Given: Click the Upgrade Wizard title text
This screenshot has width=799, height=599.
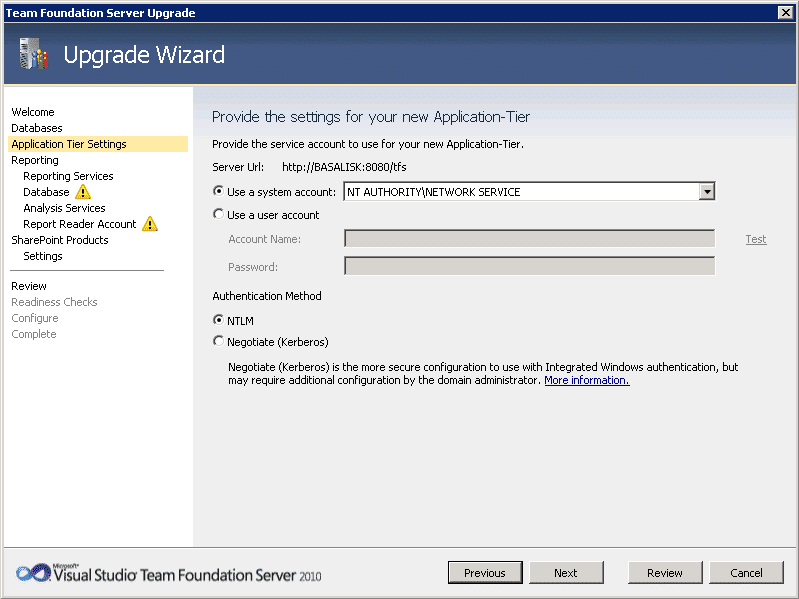Looking at the screenshot, I should click(x=144, y=55).
